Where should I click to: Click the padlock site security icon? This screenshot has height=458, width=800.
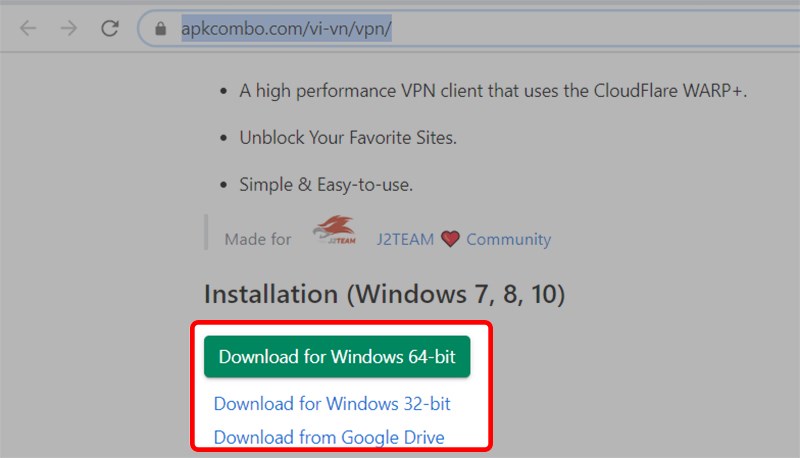(x=160, y=28)
